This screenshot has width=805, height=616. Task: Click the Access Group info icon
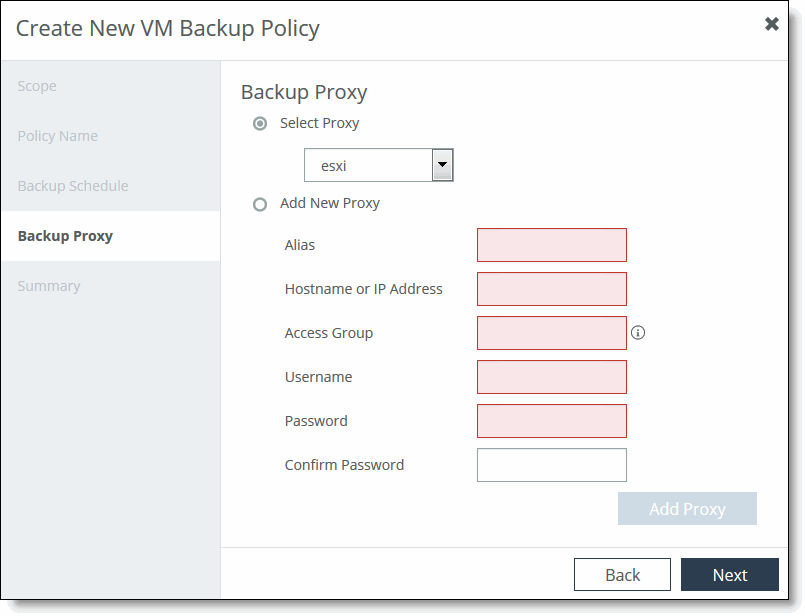point(638,333)
